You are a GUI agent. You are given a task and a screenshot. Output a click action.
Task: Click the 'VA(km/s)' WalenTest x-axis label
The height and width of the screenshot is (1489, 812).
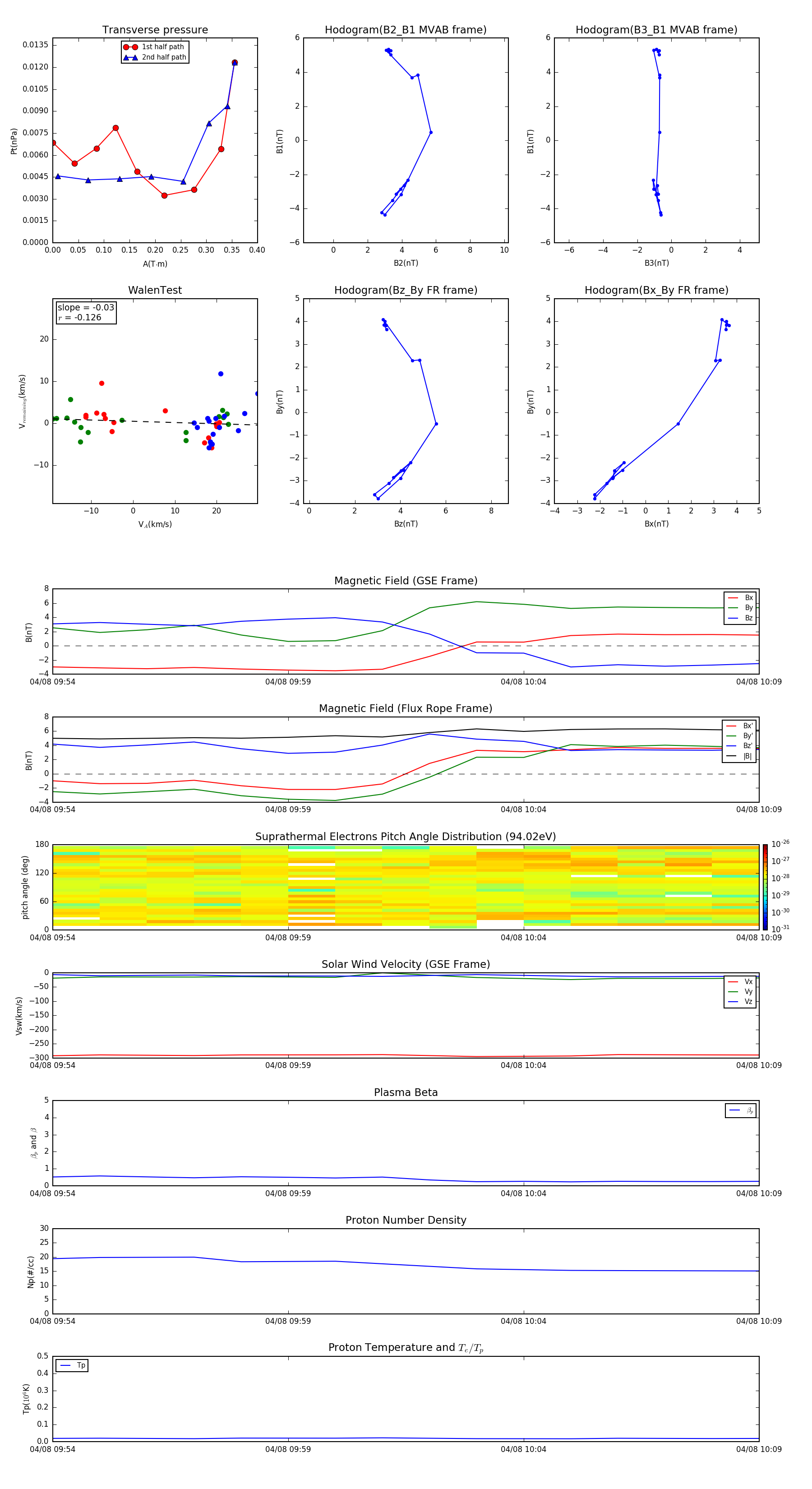click(x=155, y=524)
